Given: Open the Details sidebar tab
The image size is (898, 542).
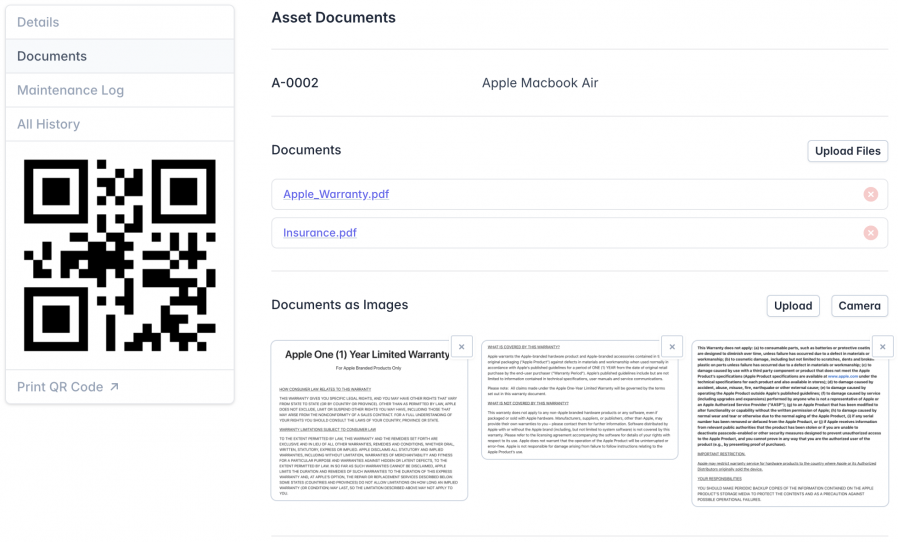Looking at the screenshot, I should [120, 22].
